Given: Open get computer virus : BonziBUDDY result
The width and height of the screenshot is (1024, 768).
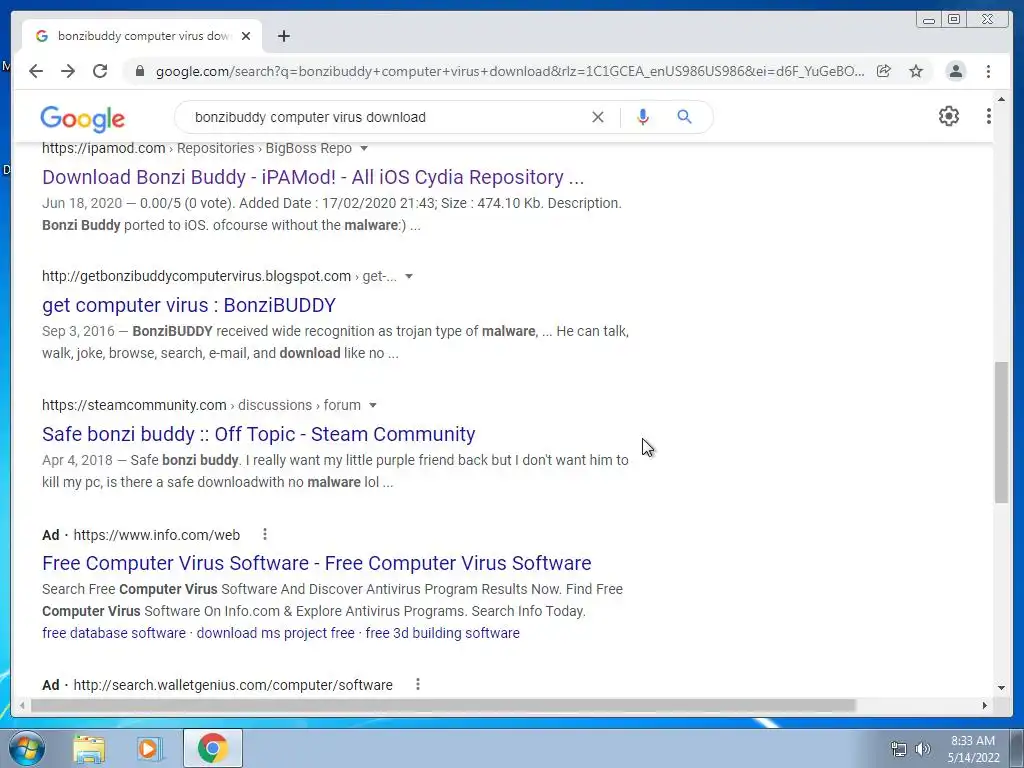Looking at the screenshot, I should (189, 305).
